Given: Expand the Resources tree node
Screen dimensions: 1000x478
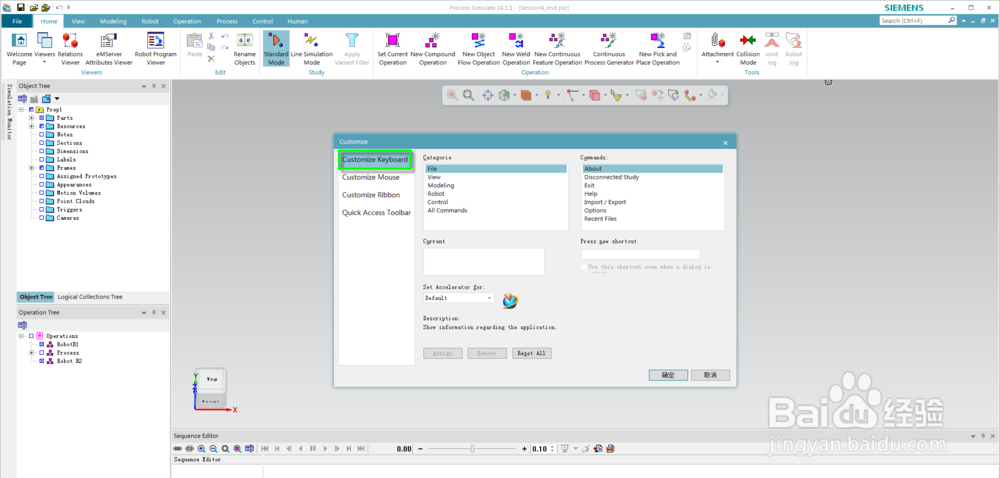Looking at the screenshot, I should pyautogui.click(x=31, y=126).
